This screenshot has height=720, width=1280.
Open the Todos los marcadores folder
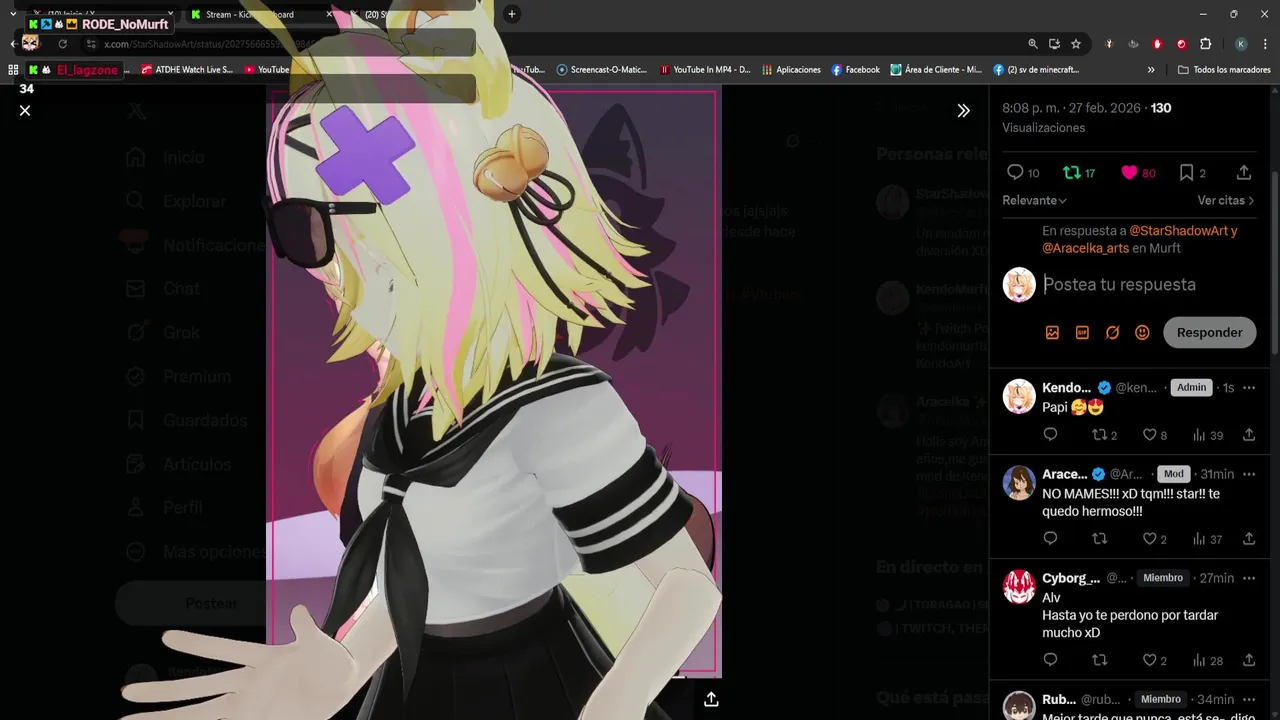(1224, 70)
